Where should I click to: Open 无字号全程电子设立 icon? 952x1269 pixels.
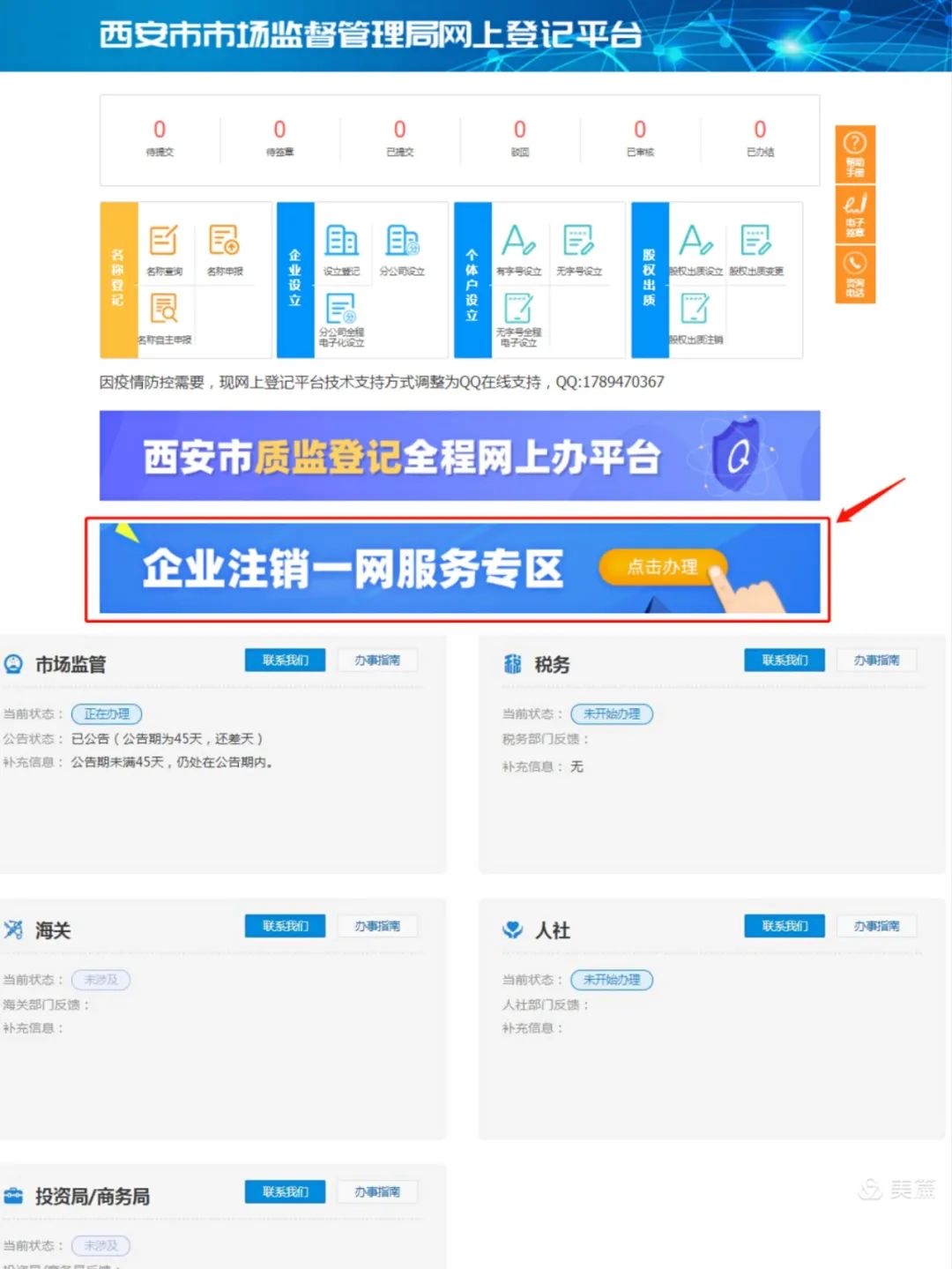point(518,309)
